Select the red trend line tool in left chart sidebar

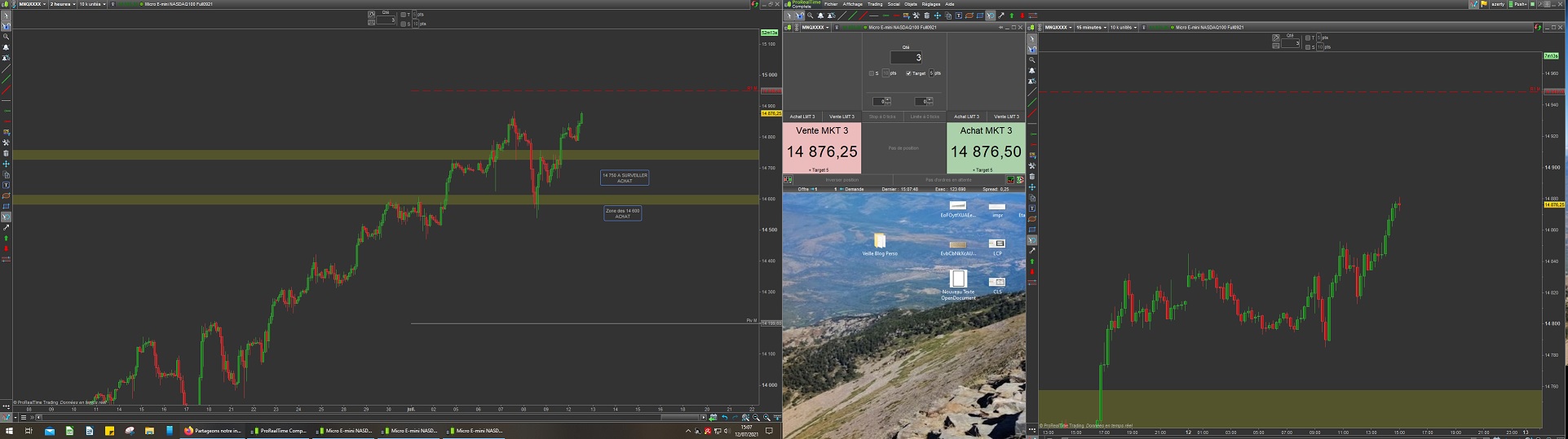click(6, 90)
